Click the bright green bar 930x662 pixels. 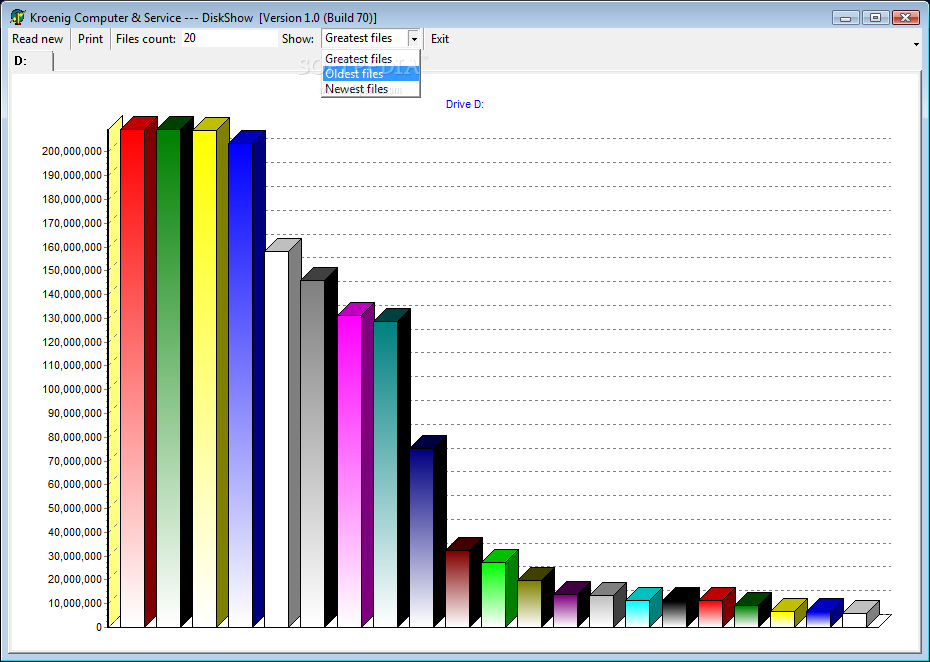(493, 594)
